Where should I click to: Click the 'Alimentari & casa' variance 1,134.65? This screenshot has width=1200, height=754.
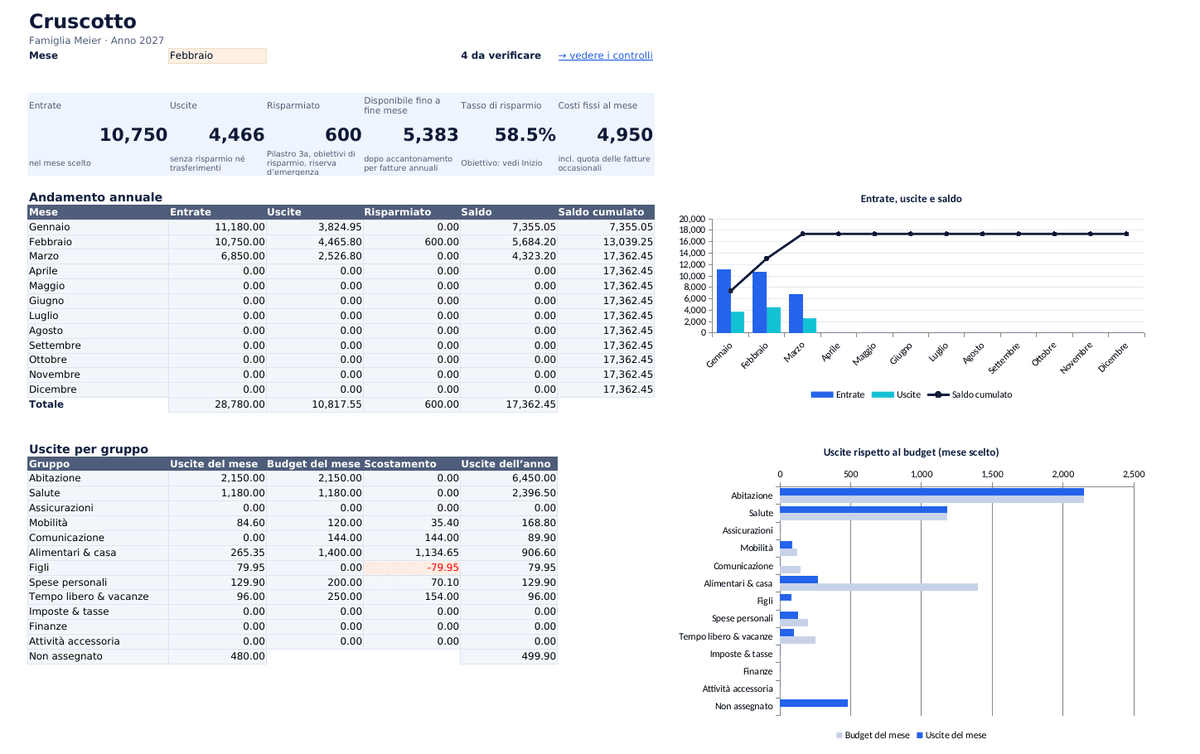click(411, 552)
